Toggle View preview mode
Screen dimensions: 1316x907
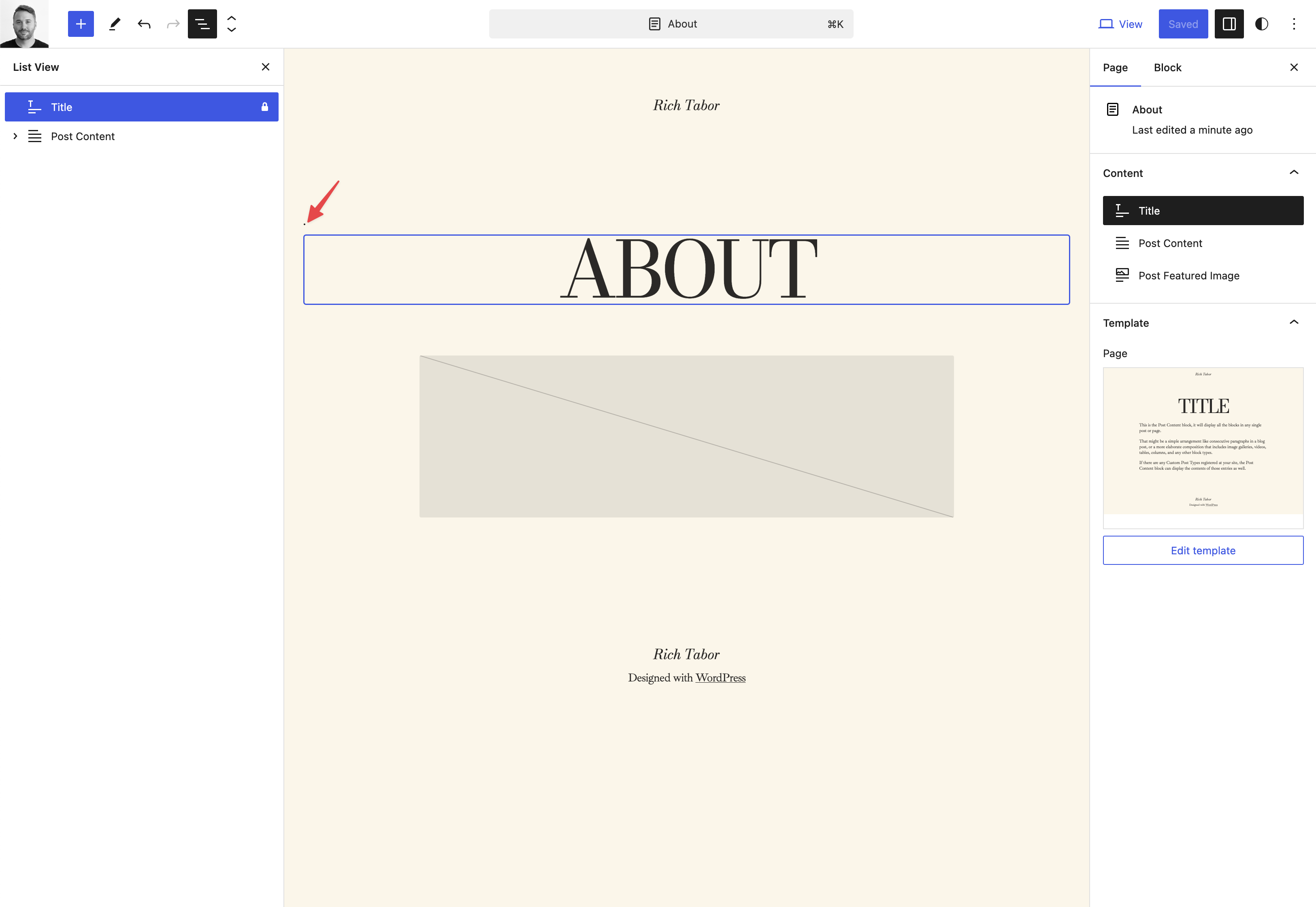[x=1119, y=24]
